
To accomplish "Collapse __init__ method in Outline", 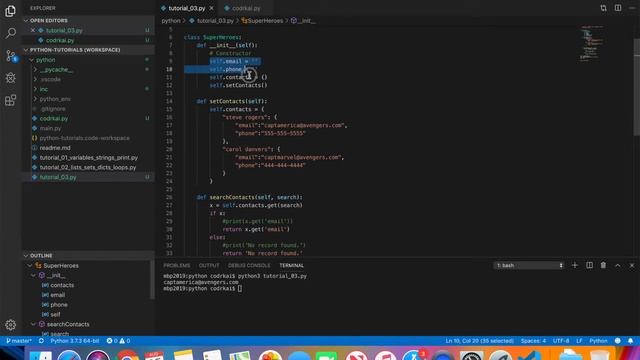I will coord(33,276).
